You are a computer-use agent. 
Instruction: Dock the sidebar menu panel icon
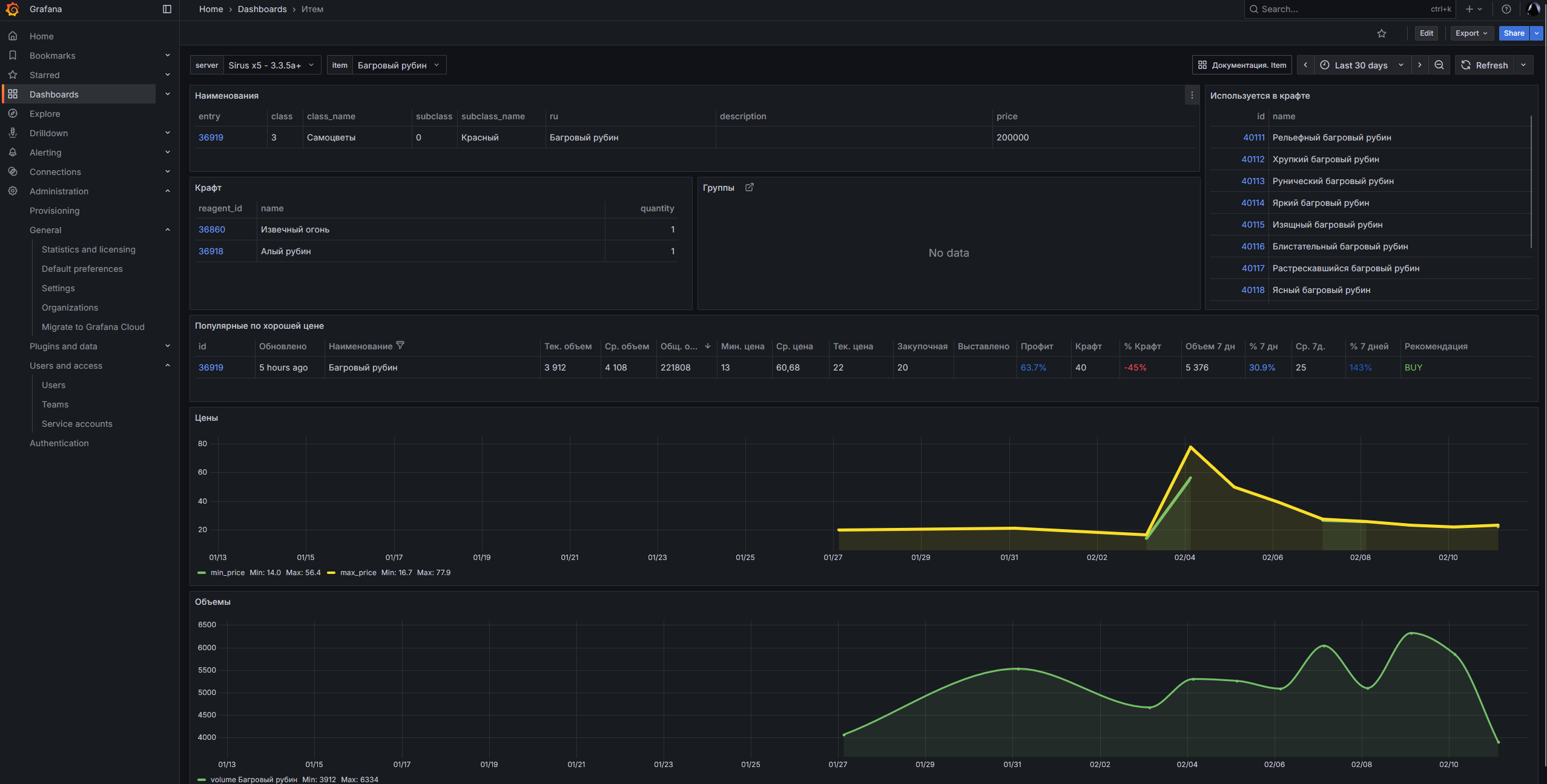(x=167, y=9)
